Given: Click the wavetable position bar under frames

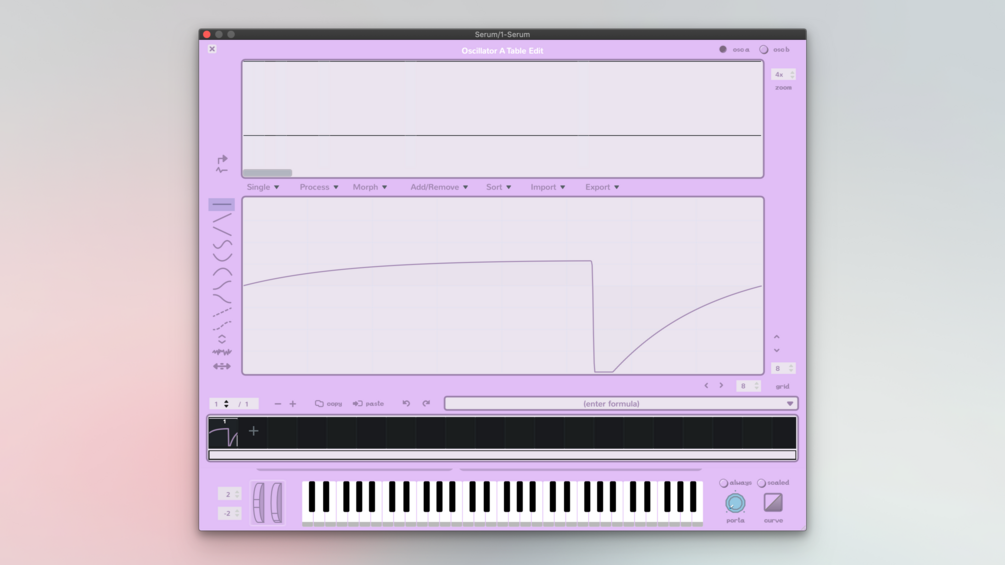Looking at the screenshot, I should point(502,455).
